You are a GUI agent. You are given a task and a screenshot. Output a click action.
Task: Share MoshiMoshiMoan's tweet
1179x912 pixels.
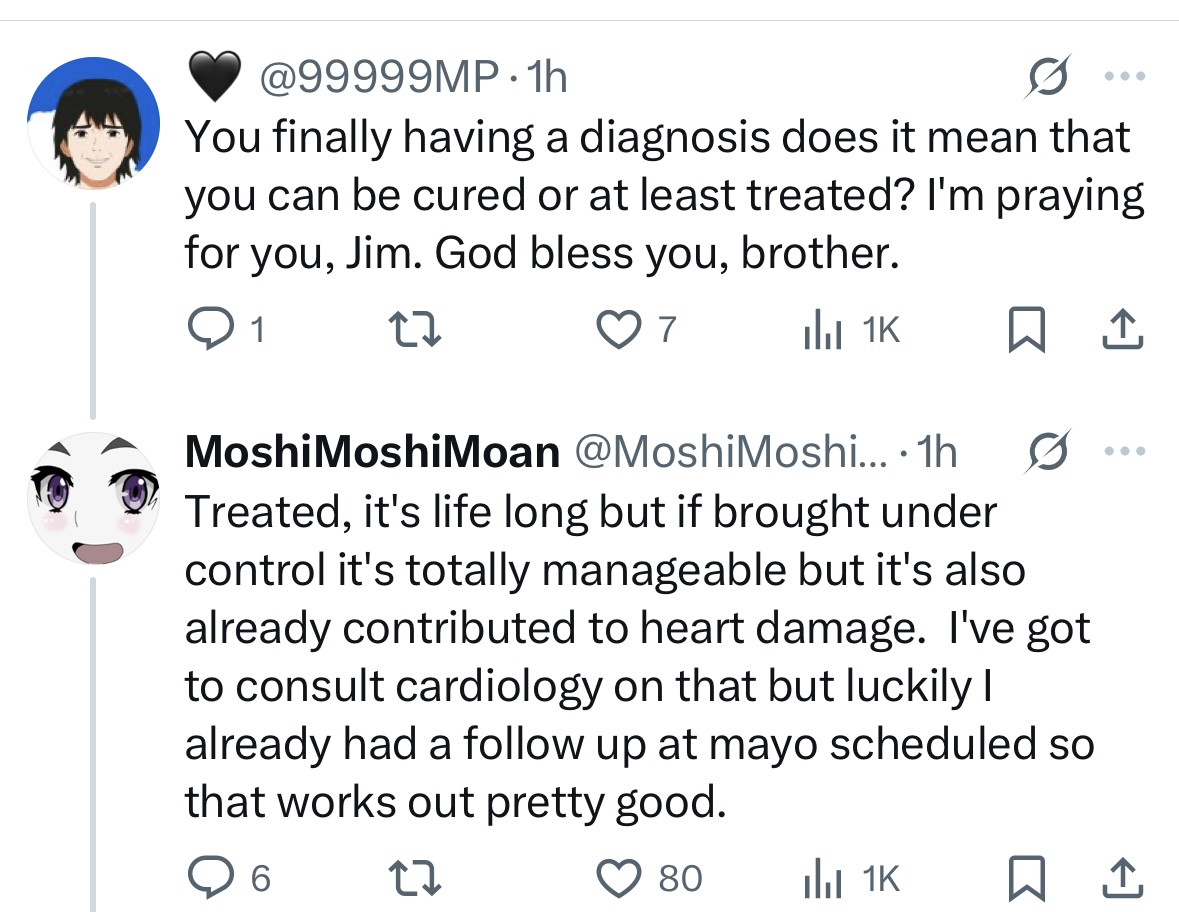coord(1123,878)
